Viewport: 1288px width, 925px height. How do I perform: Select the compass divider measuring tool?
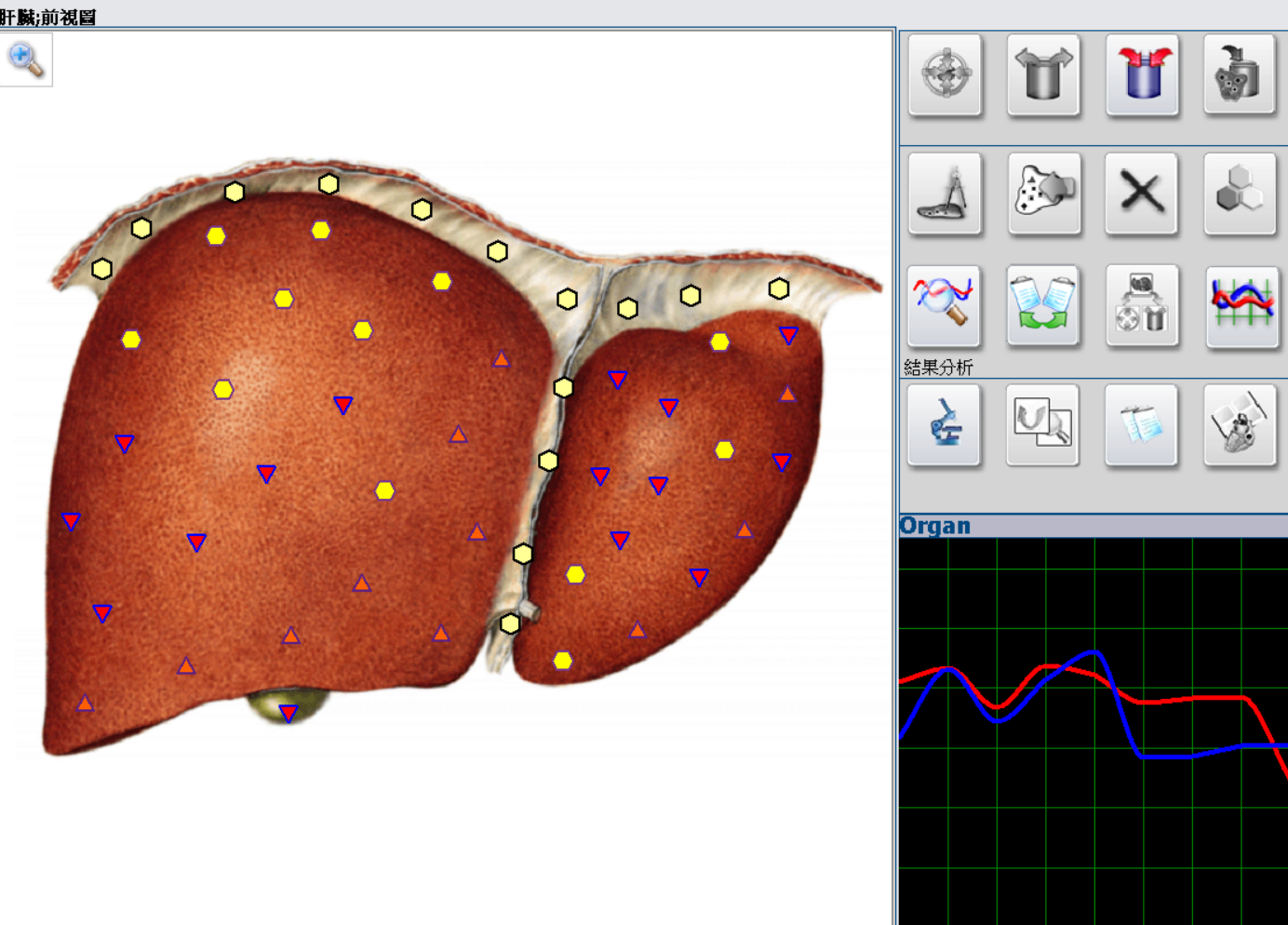[x=945, y=193]
